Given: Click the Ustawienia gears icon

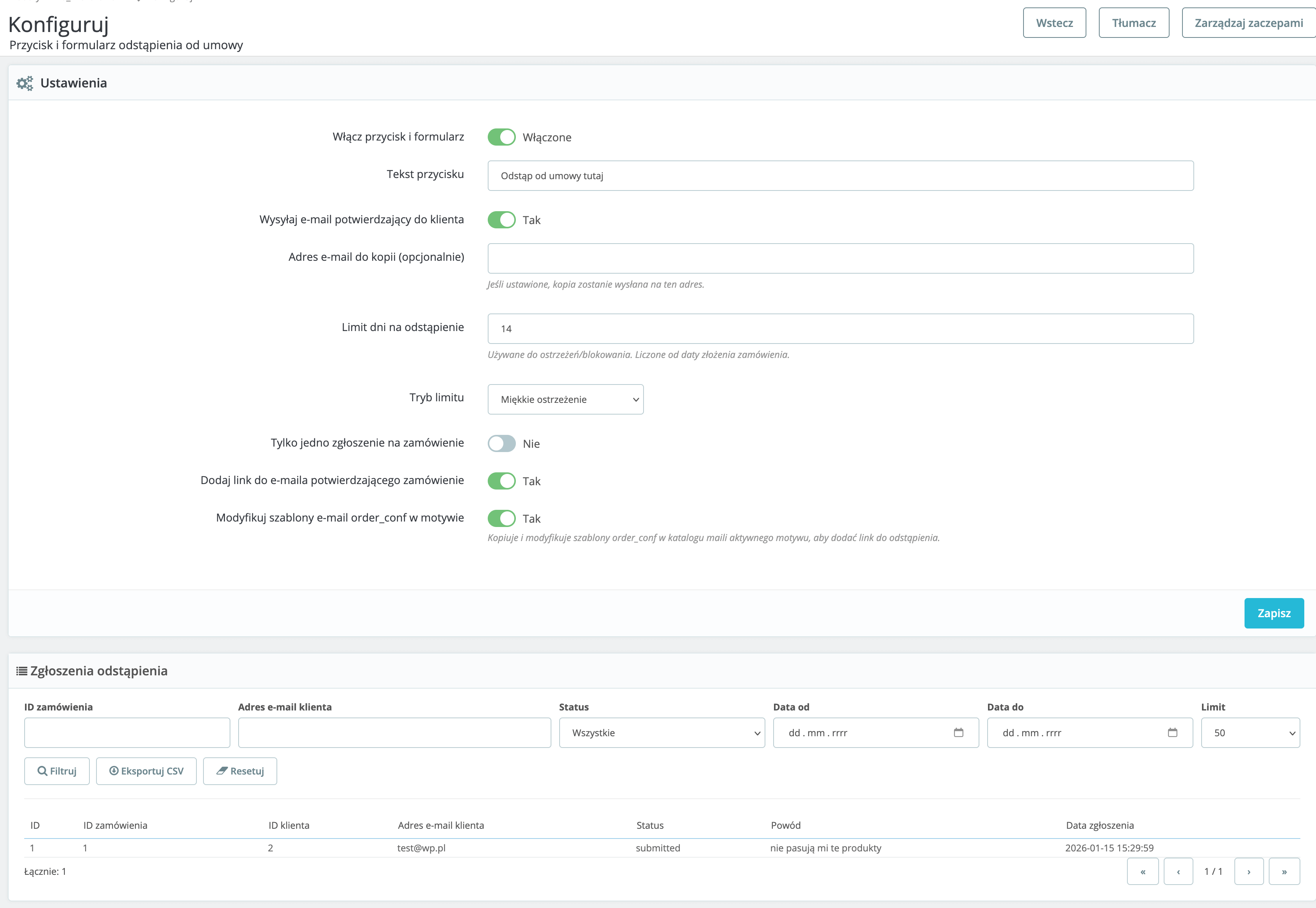Looking at the screenshot, I should [x=25, y=83].
